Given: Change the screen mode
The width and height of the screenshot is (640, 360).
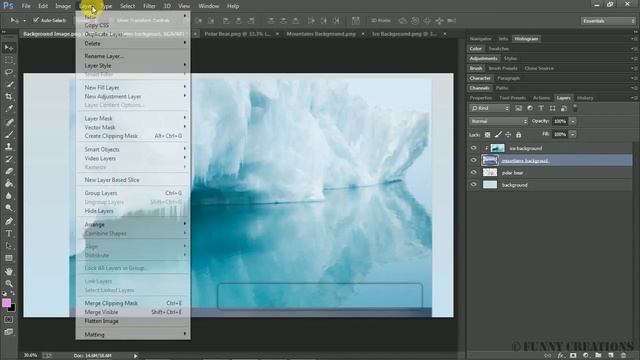Looking at the screenshot, I should pyautogui.click(x=9, y=332).
